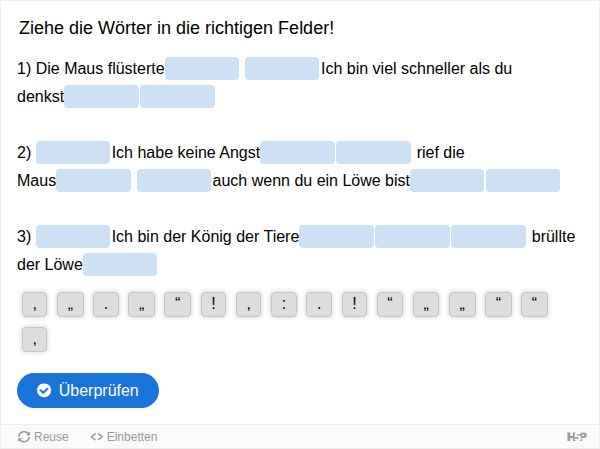Click the blank right before 'auch wenn du'

click(x=174, y=180)
